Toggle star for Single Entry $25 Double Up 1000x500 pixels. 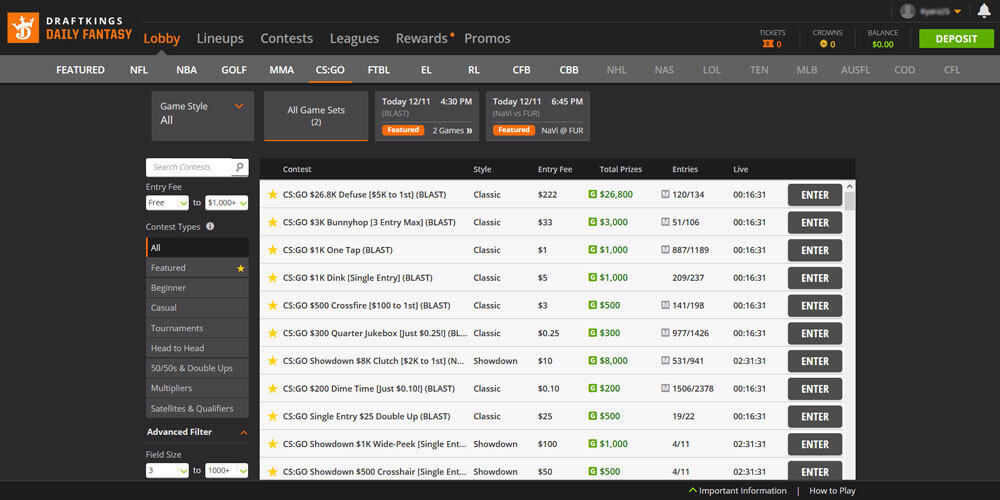click(272, 416)
